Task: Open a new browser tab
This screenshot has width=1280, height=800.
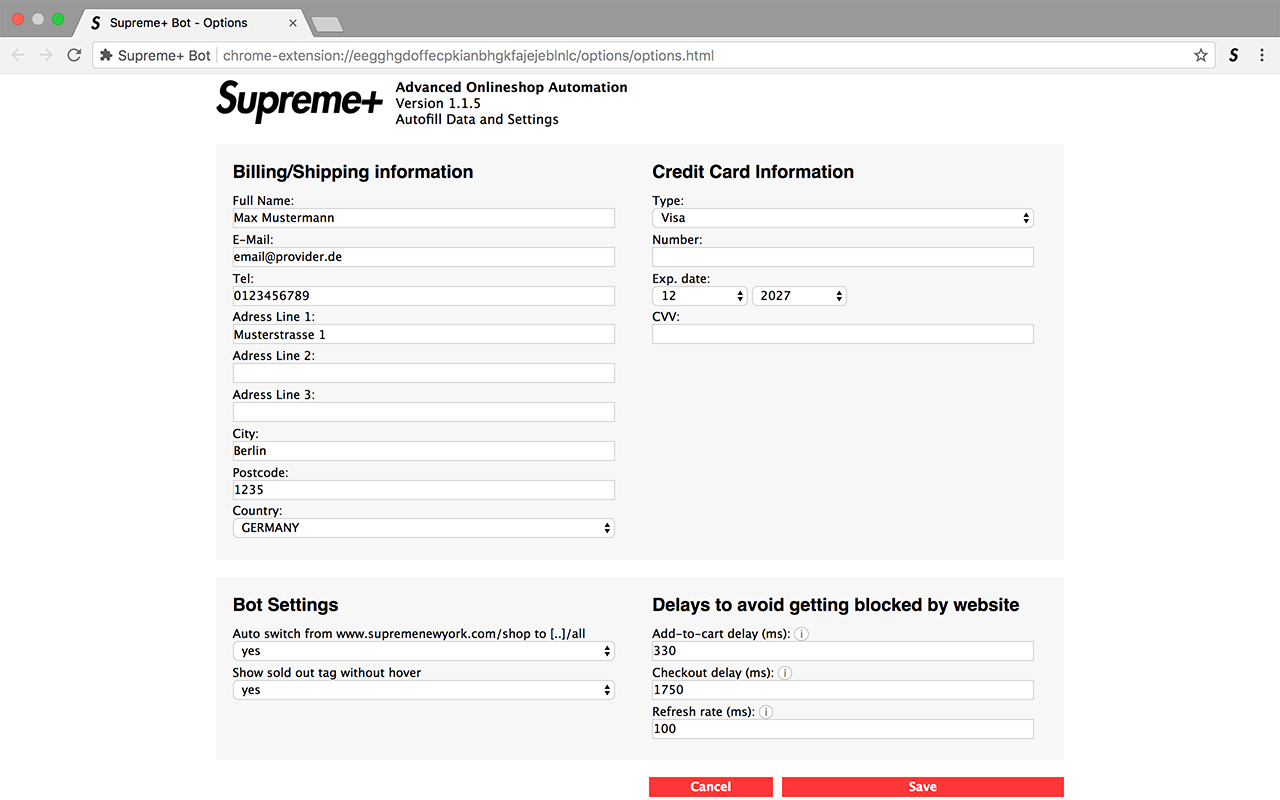Action: [327, 24]
